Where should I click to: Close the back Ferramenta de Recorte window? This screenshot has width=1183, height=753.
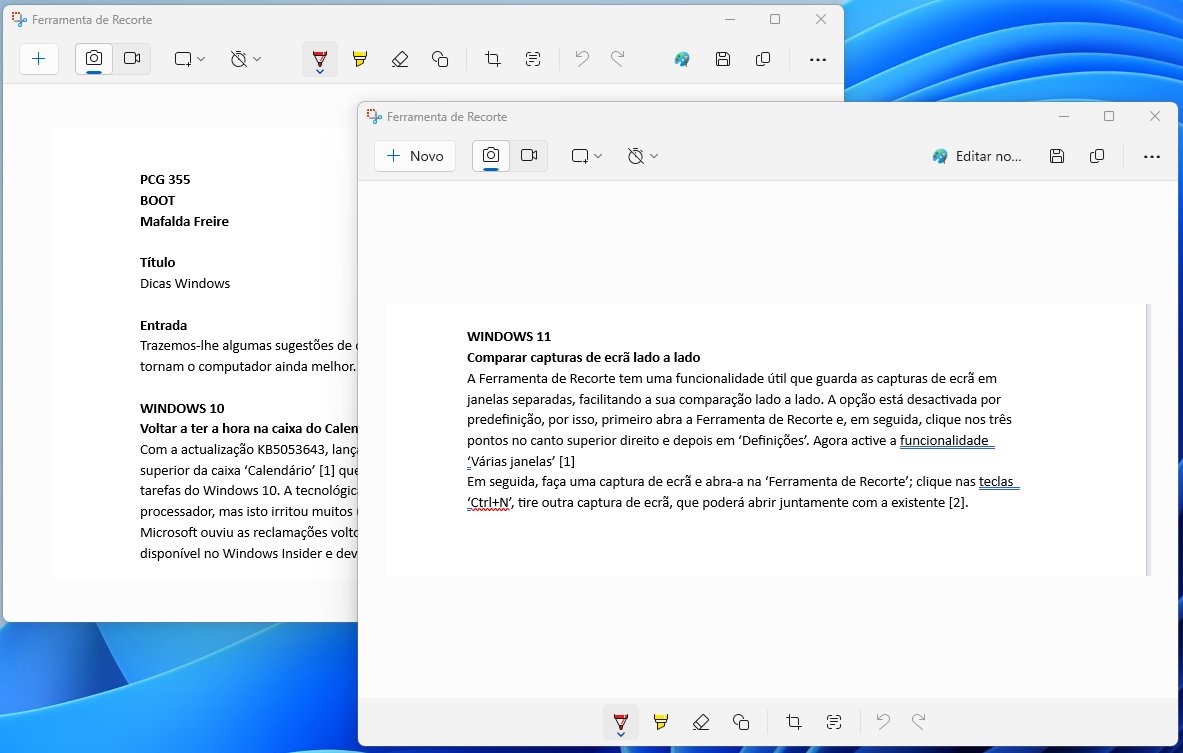(821, 19)
